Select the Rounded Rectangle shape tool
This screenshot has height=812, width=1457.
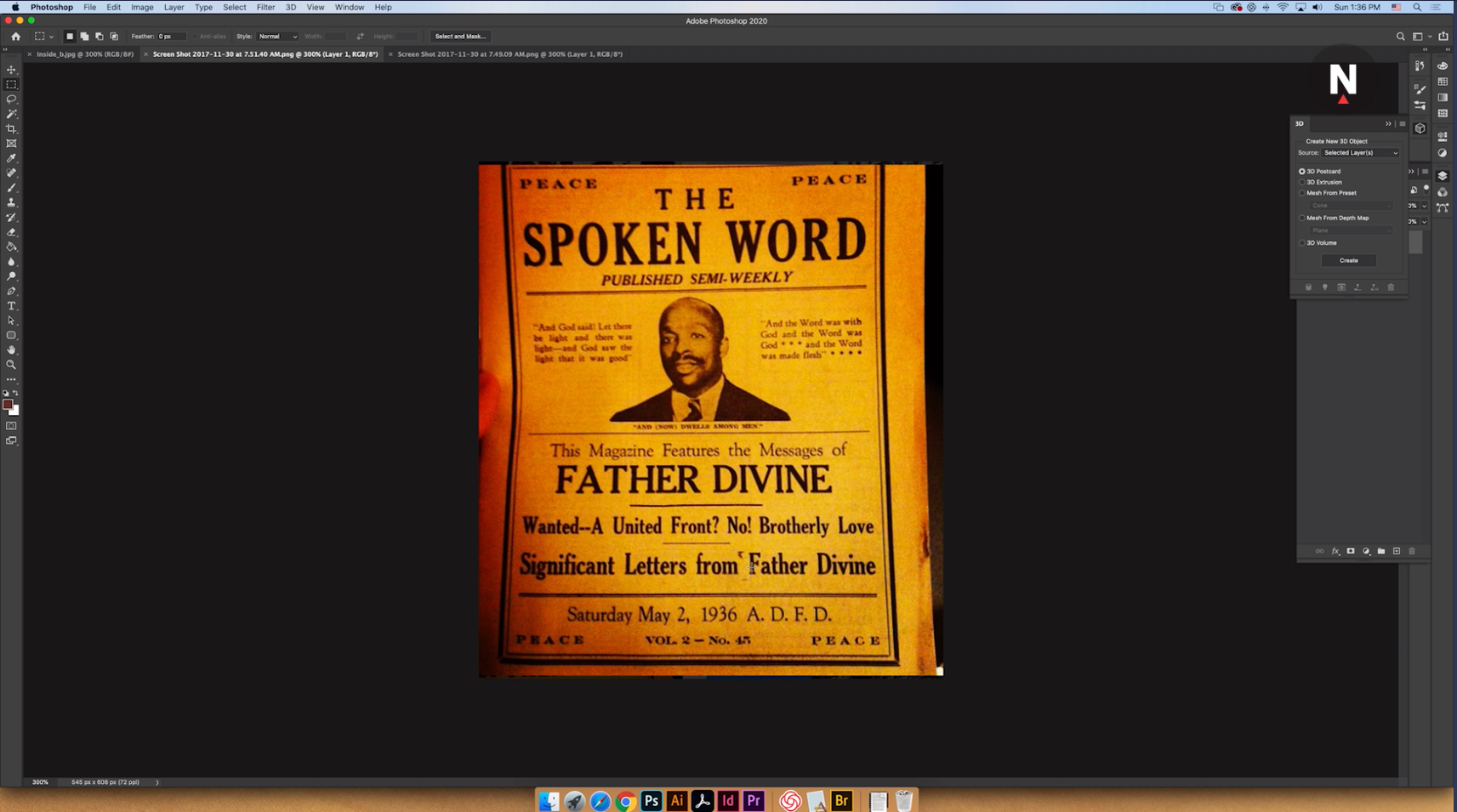point(11,335)
